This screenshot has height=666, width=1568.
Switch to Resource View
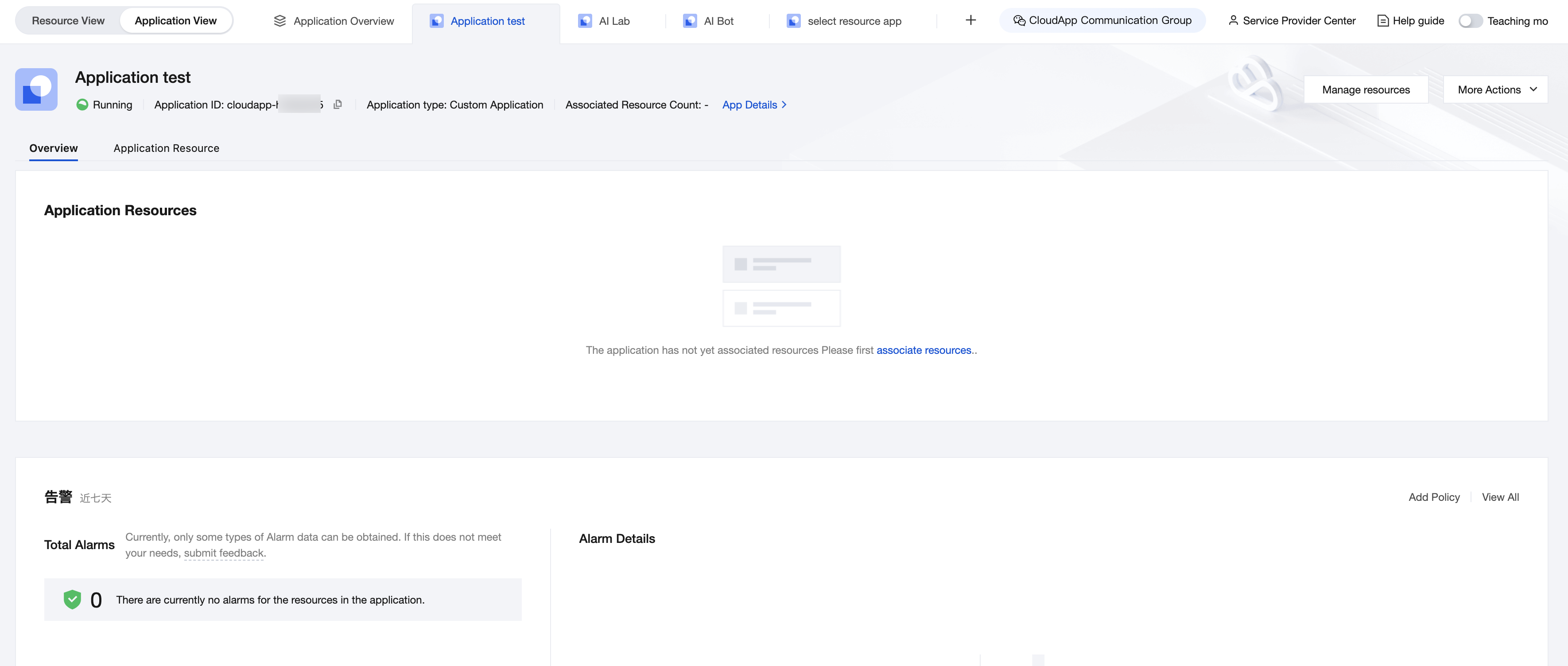click(68, 21)
